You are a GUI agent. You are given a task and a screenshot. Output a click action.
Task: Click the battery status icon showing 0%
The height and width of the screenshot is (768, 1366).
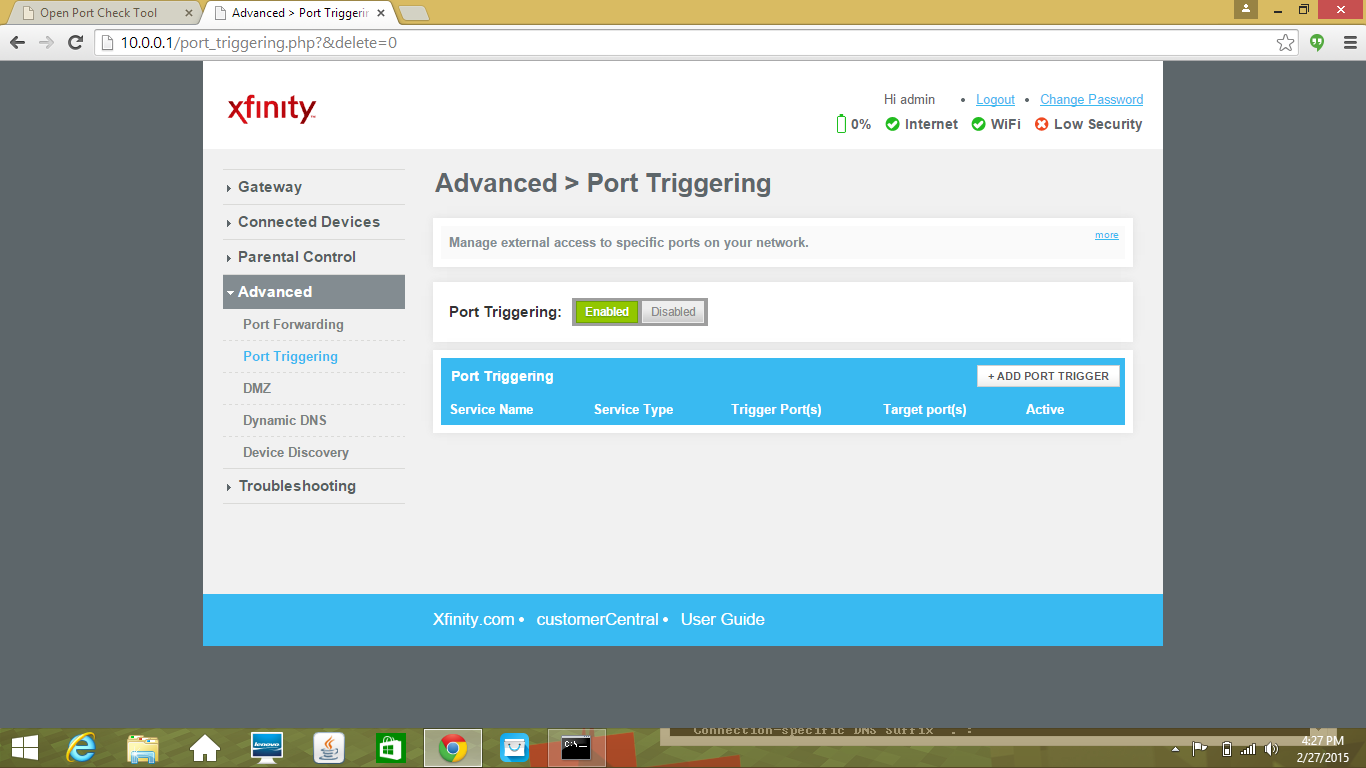pos(841,123)
